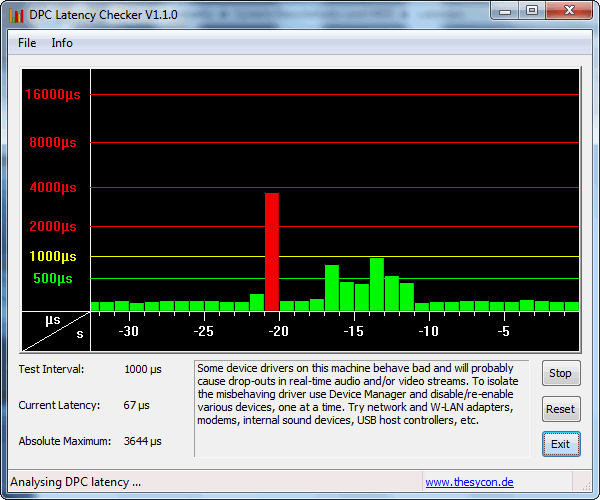Click the device driver warning message text
Image resolution: width=600 pixels, height=500 pixels.
point(357,394)
